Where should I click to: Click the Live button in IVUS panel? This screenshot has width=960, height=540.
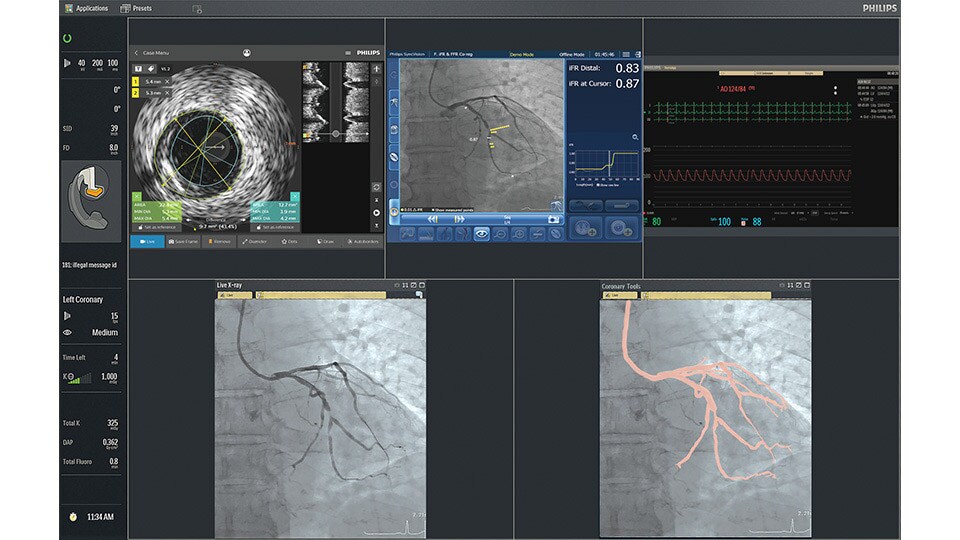pos(146,241)
